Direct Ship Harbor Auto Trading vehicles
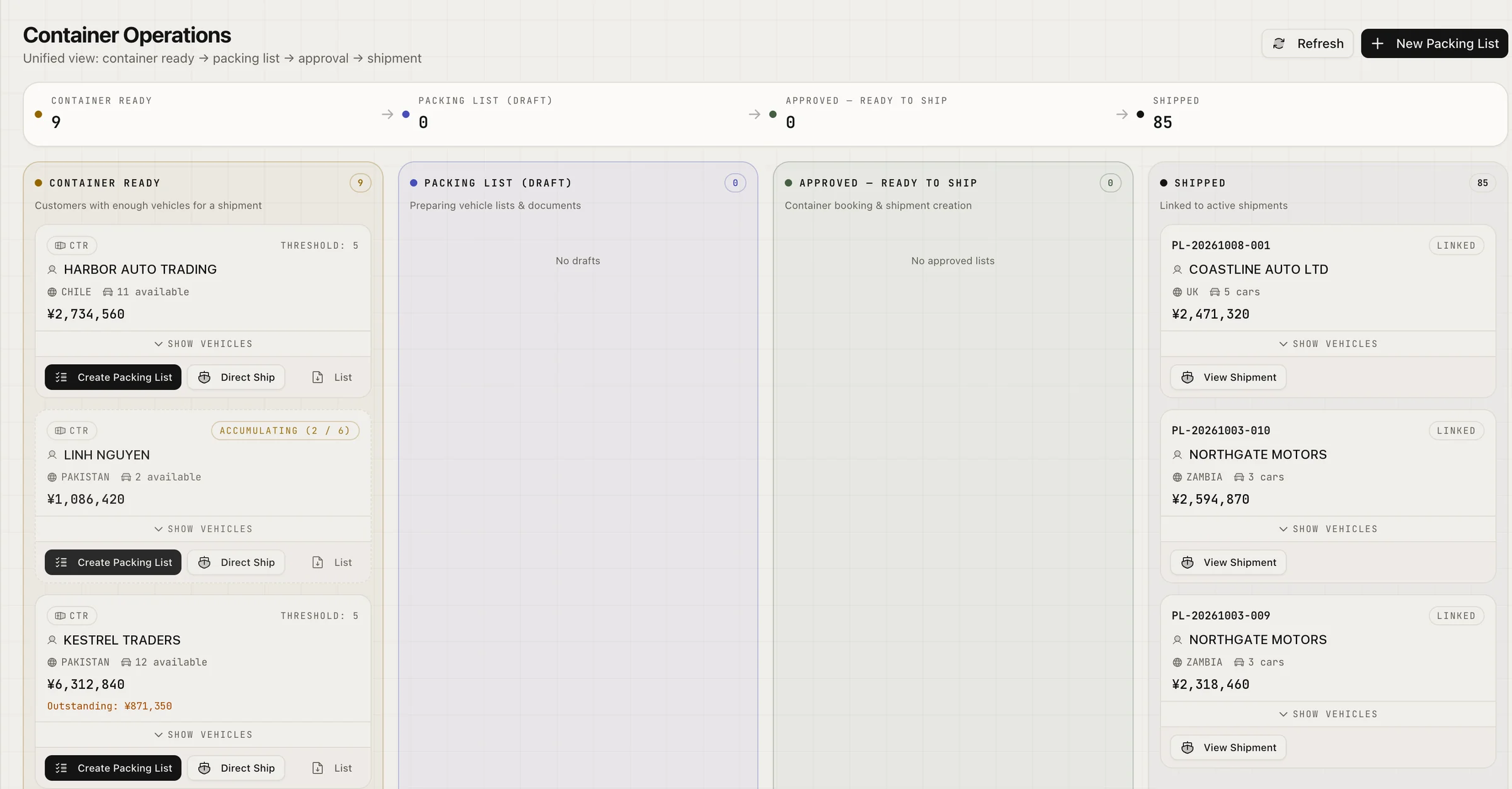Image resolution: width=1512 pixels, height=789 pixels. [x=236, y=377]
